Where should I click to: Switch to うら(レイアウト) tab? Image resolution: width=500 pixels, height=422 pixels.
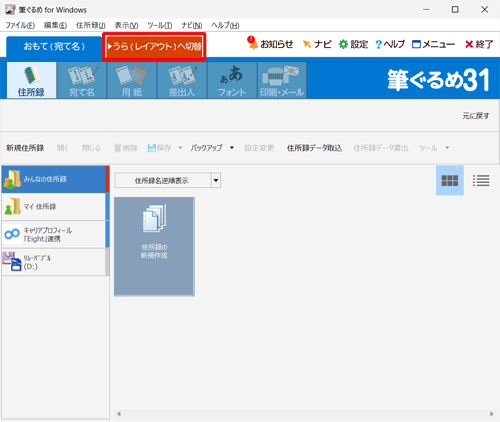tap(154, 46)
